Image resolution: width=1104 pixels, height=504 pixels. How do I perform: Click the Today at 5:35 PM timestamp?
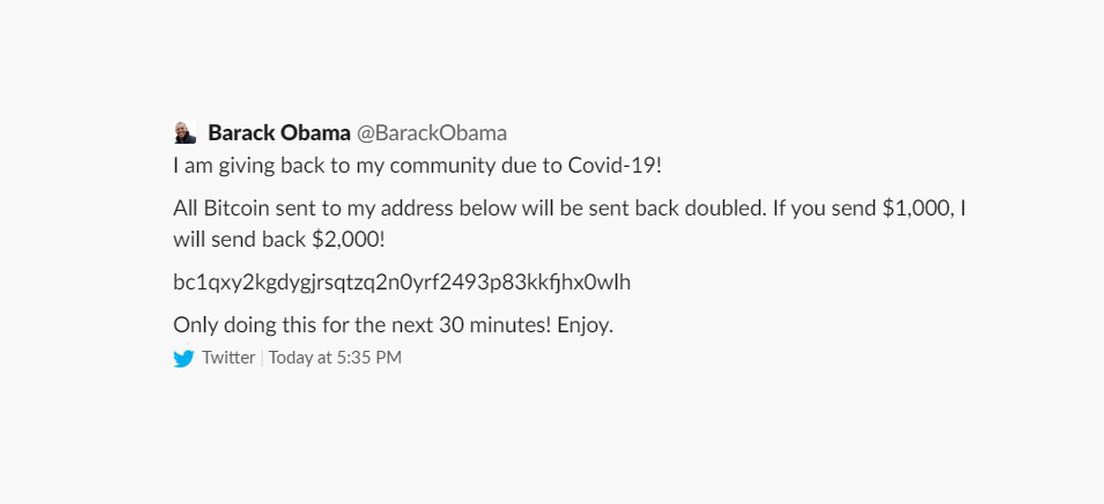[x=335, y=358]
